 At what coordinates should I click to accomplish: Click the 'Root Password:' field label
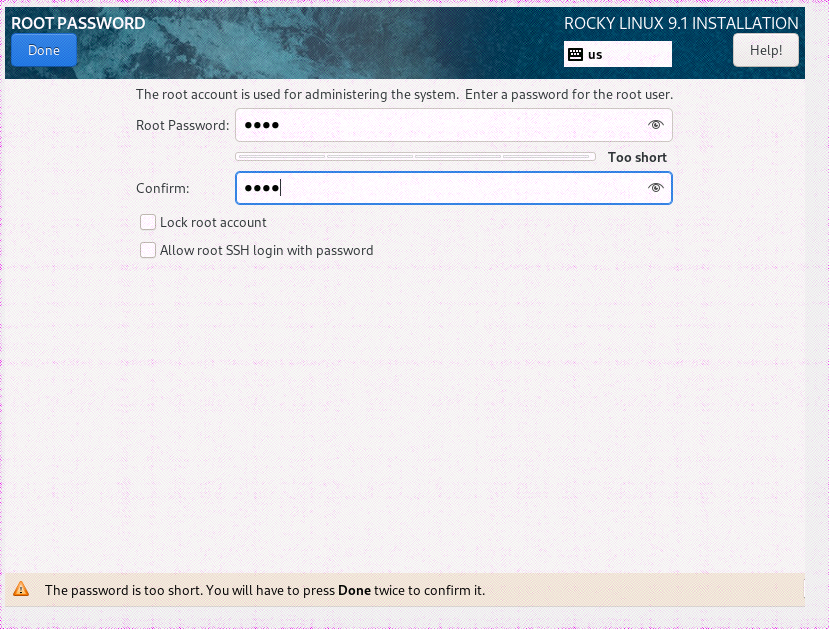(x=182, y=125)
